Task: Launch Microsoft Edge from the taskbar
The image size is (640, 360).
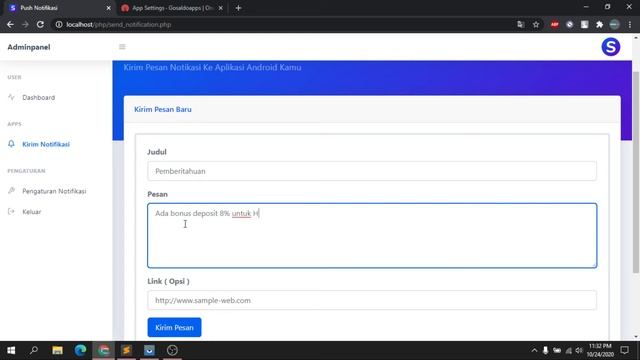Action: [x=80, y=350]
